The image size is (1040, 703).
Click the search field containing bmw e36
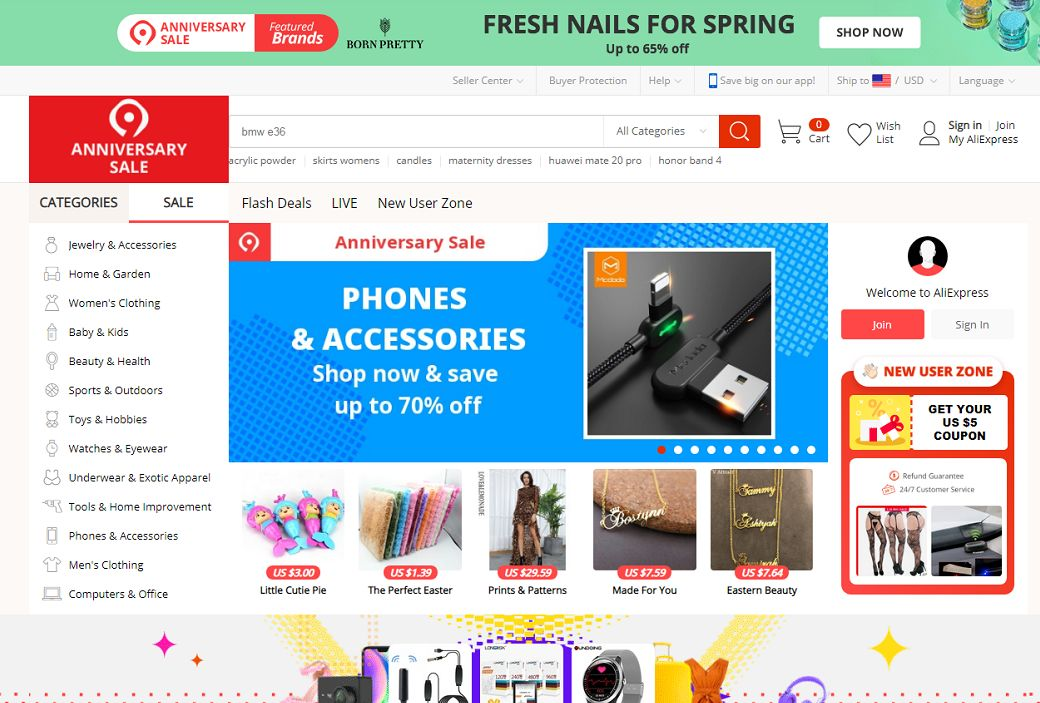click(x=417, y=131)
